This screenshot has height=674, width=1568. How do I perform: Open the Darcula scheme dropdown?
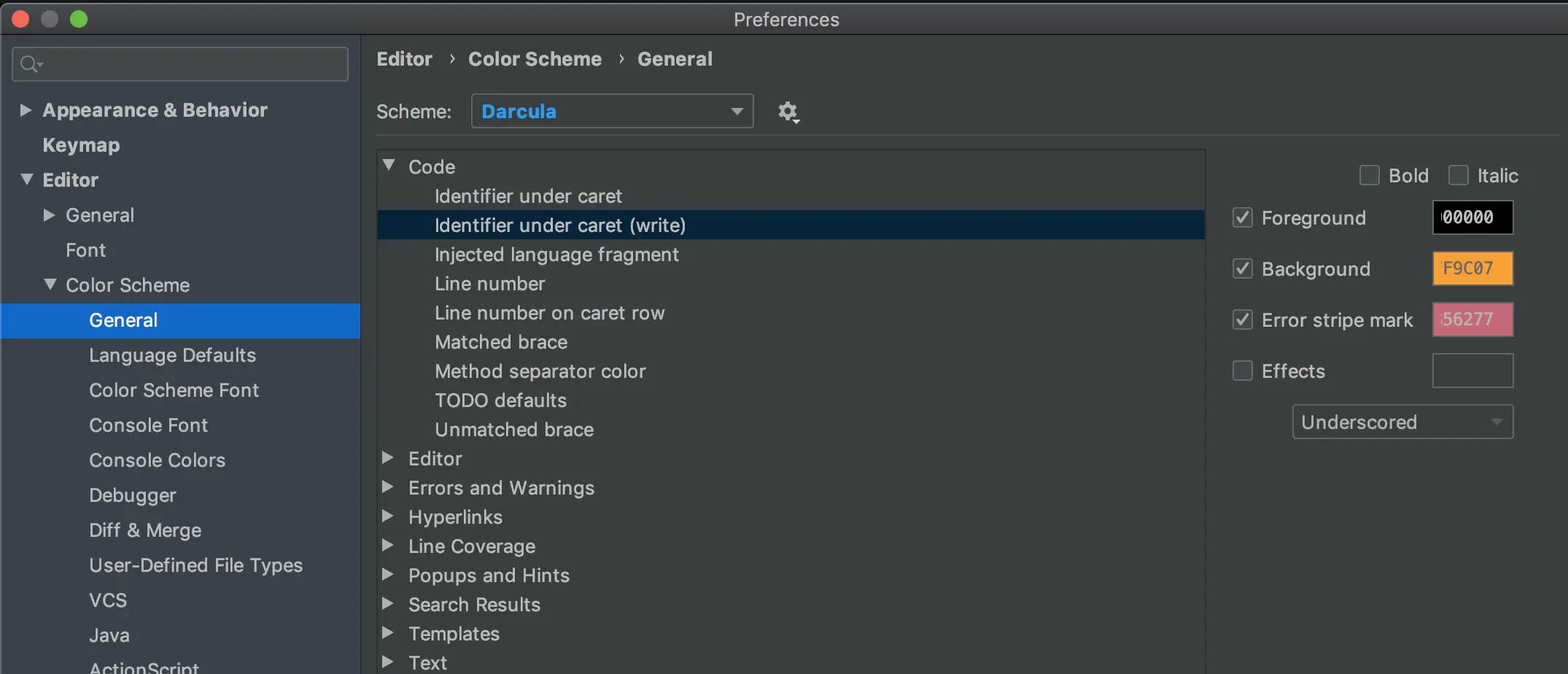click(612, 112)
